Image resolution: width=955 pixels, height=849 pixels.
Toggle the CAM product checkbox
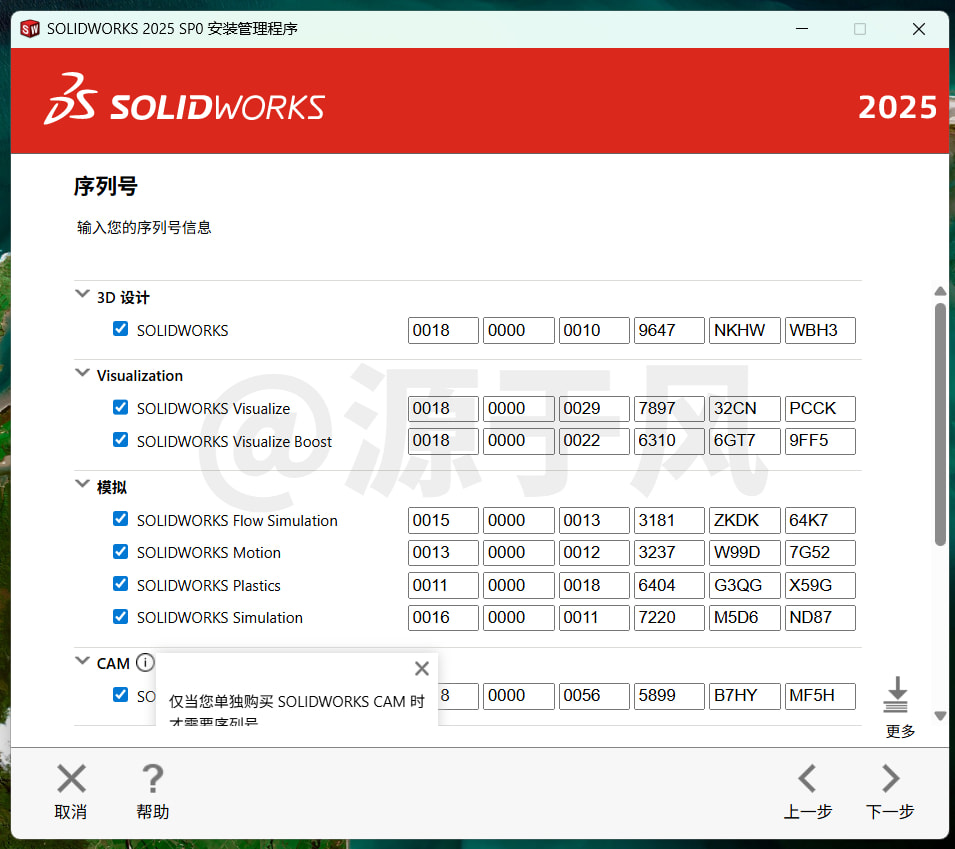tap(121, 695)
